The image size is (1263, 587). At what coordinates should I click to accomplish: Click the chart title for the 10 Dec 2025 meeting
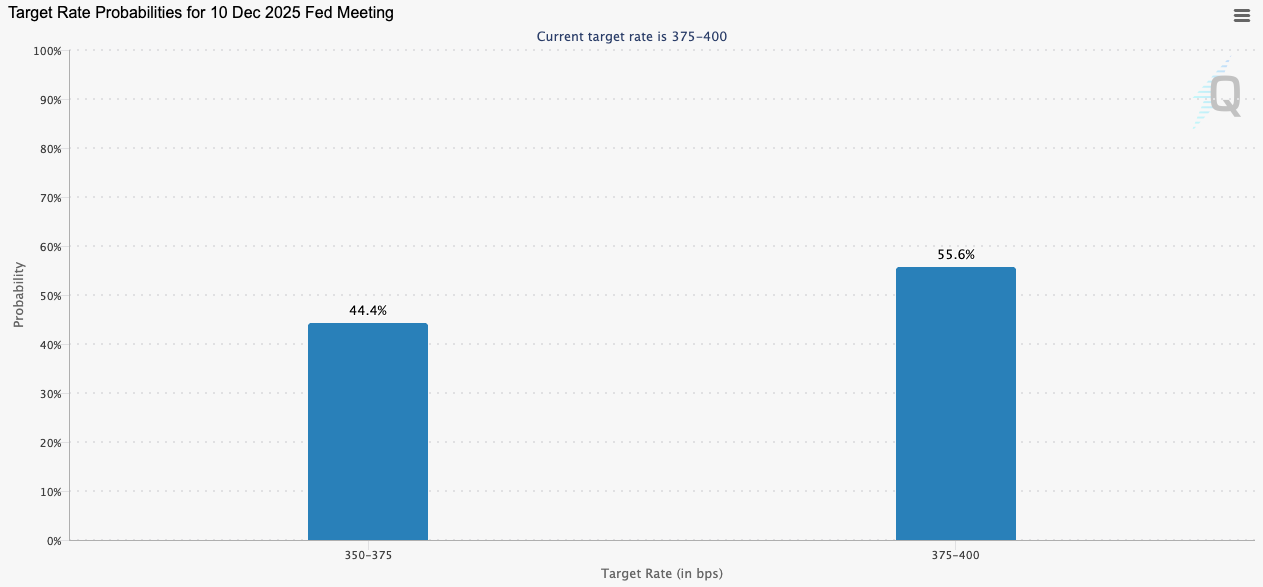[201, 13]
